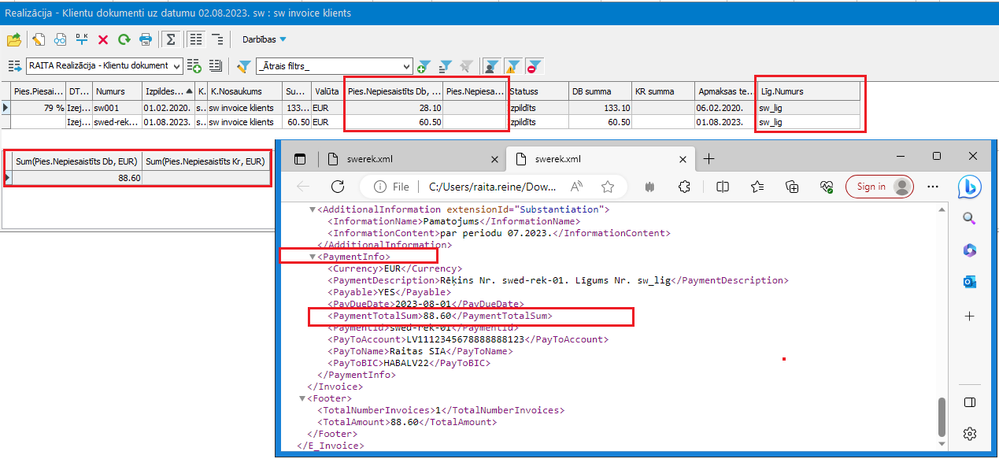Click the Browser essentials heart icon

826,186
